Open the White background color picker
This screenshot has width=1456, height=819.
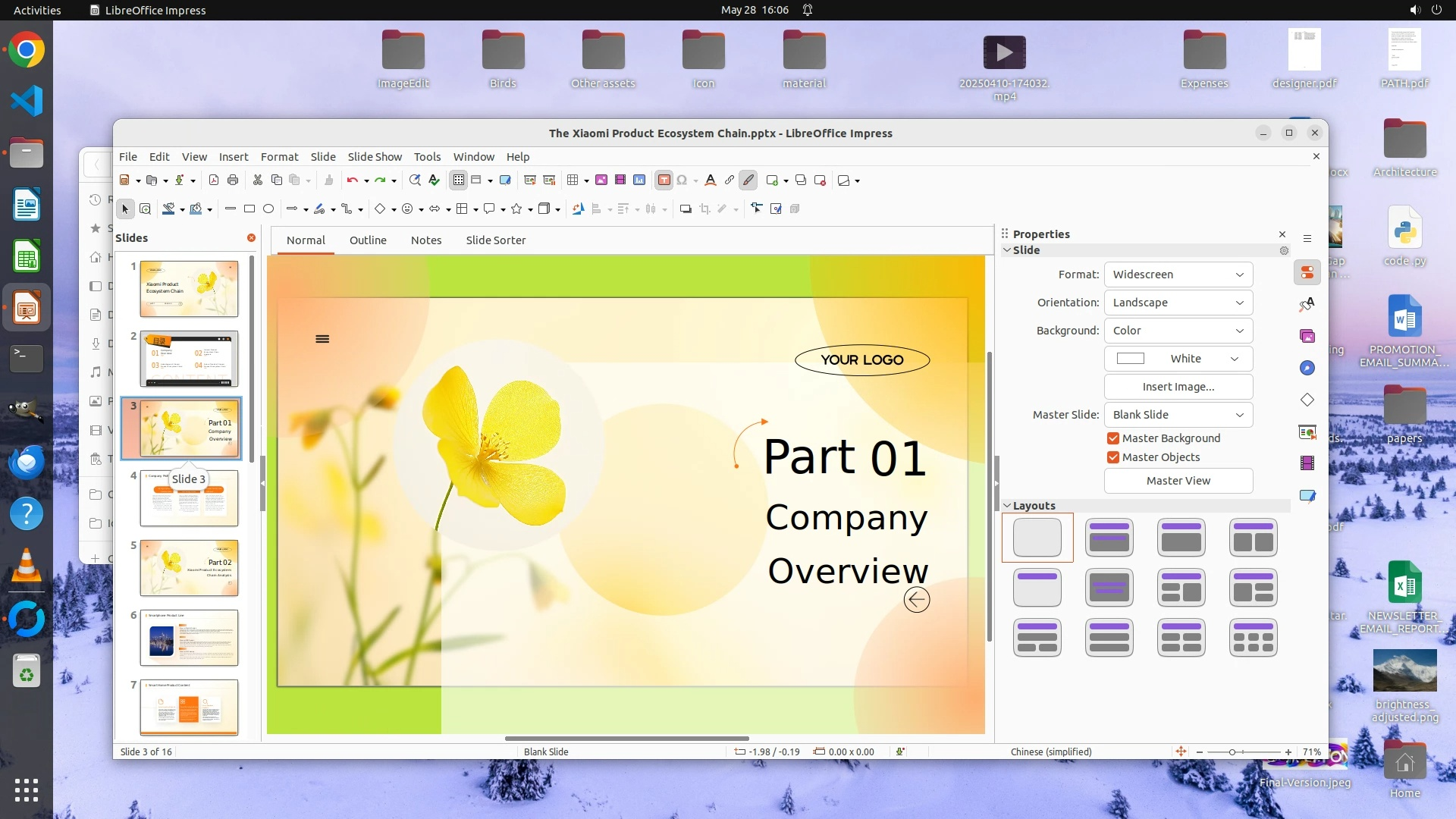(1178, 359)
